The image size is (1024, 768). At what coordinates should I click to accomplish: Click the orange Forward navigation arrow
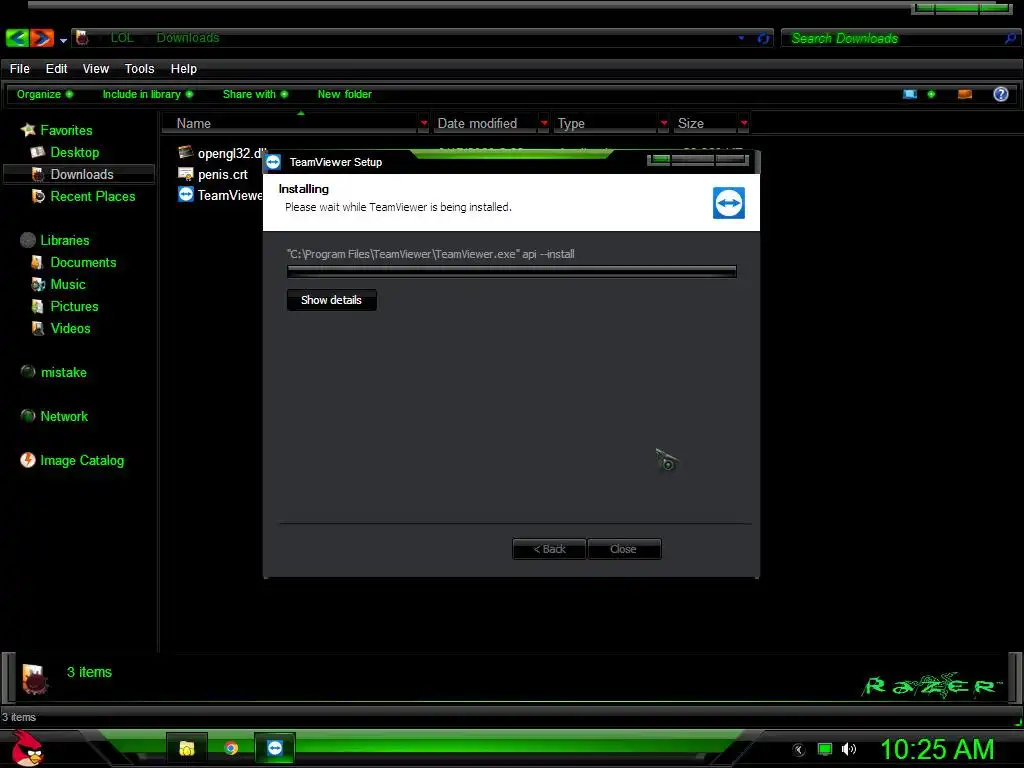pyautogui.click(x=42, y=38)
